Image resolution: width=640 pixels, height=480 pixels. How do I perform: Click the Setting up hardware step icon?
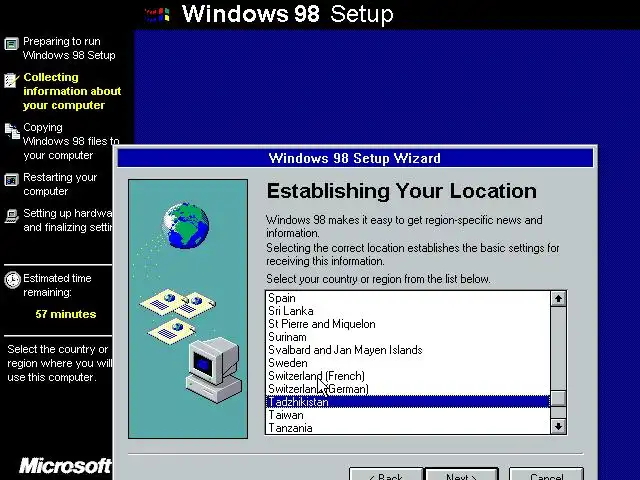pos(11,216)
